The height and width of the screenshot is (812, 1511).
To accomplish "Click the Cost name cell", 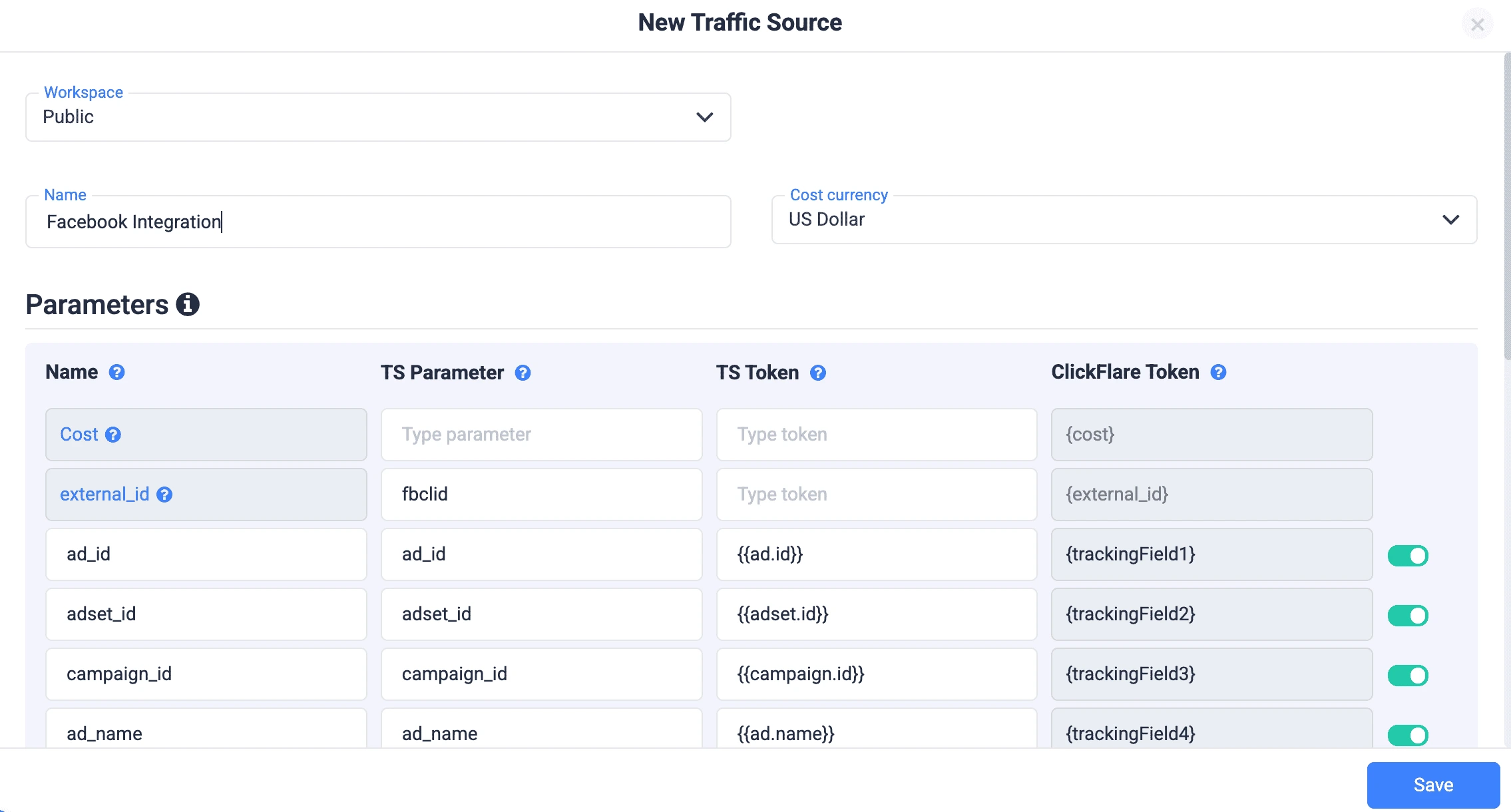I will tap(206, 435).
